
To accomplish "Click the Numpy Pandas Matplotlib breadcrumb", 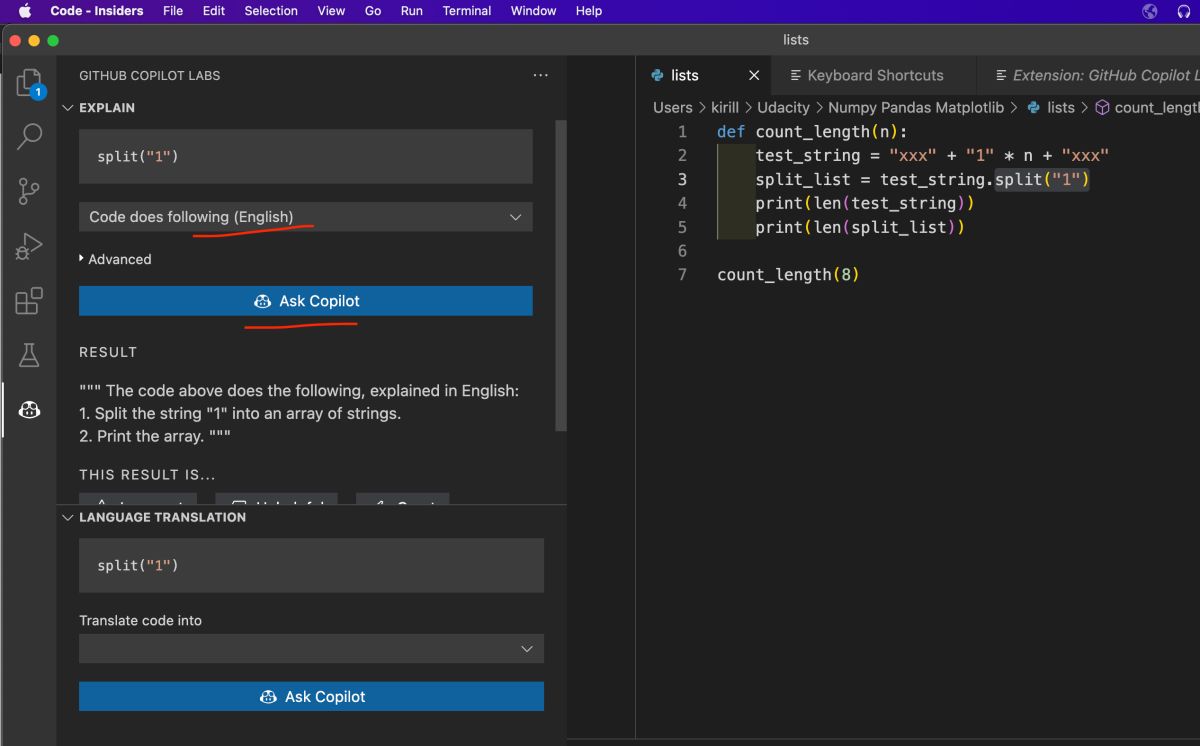I will coord(914,107).
